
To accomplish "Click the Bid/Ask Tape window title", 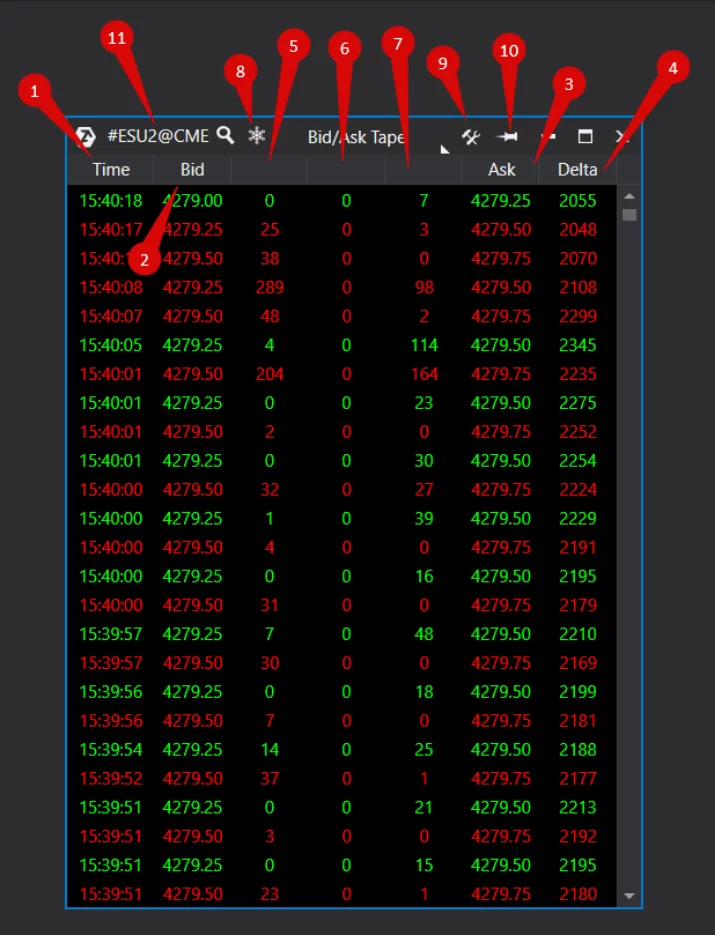I will point(355,137).
